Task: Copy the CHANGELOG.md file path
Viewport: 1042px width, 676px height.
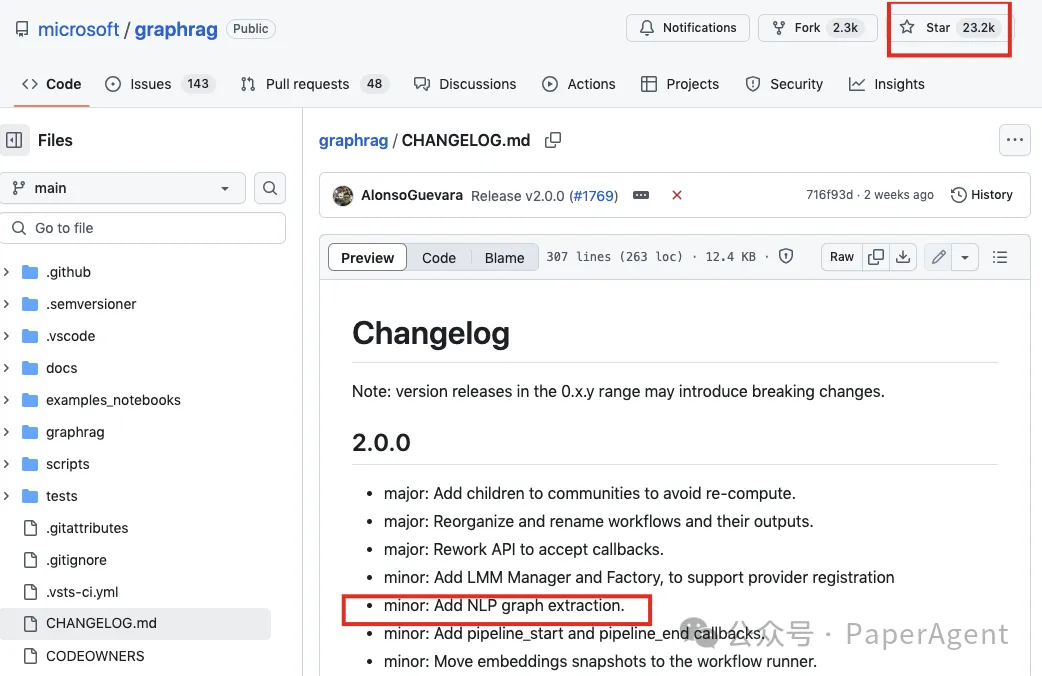Action: pos(553,141)
